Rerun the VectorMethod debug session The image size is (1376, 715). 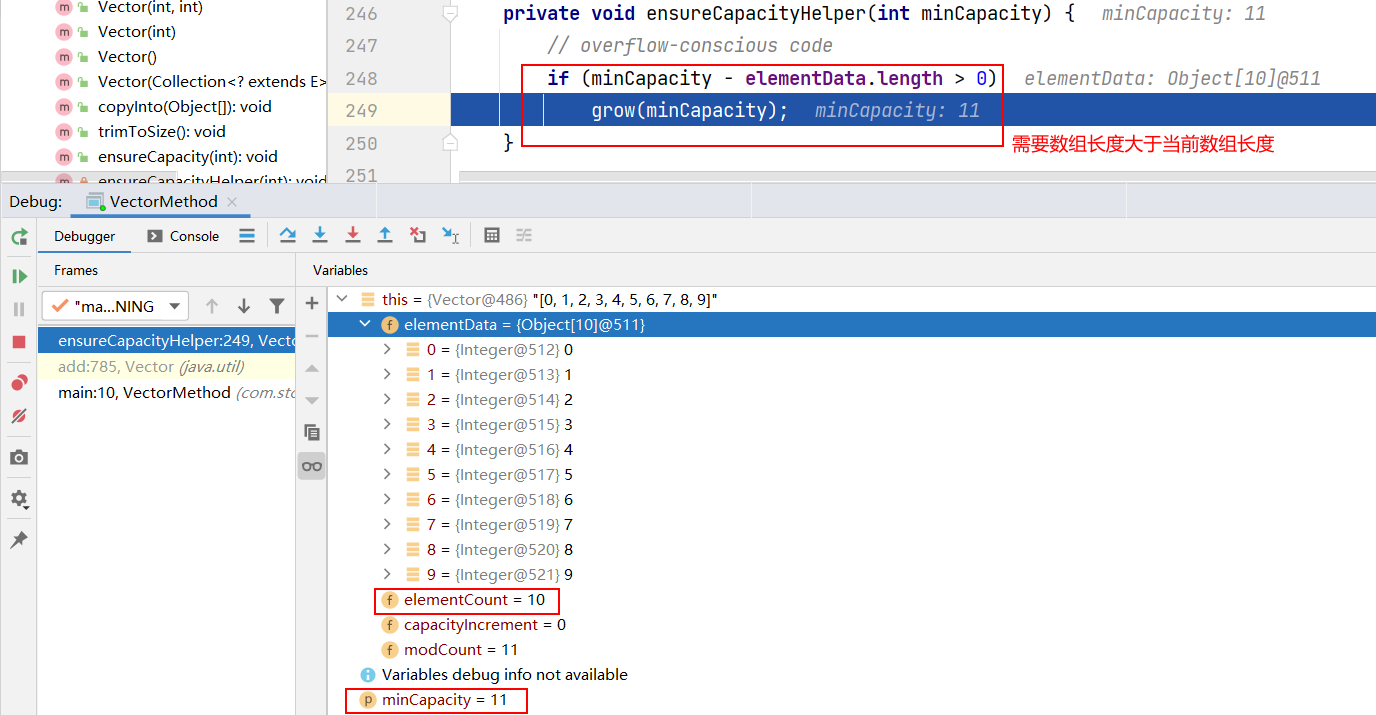pos(19,237)
